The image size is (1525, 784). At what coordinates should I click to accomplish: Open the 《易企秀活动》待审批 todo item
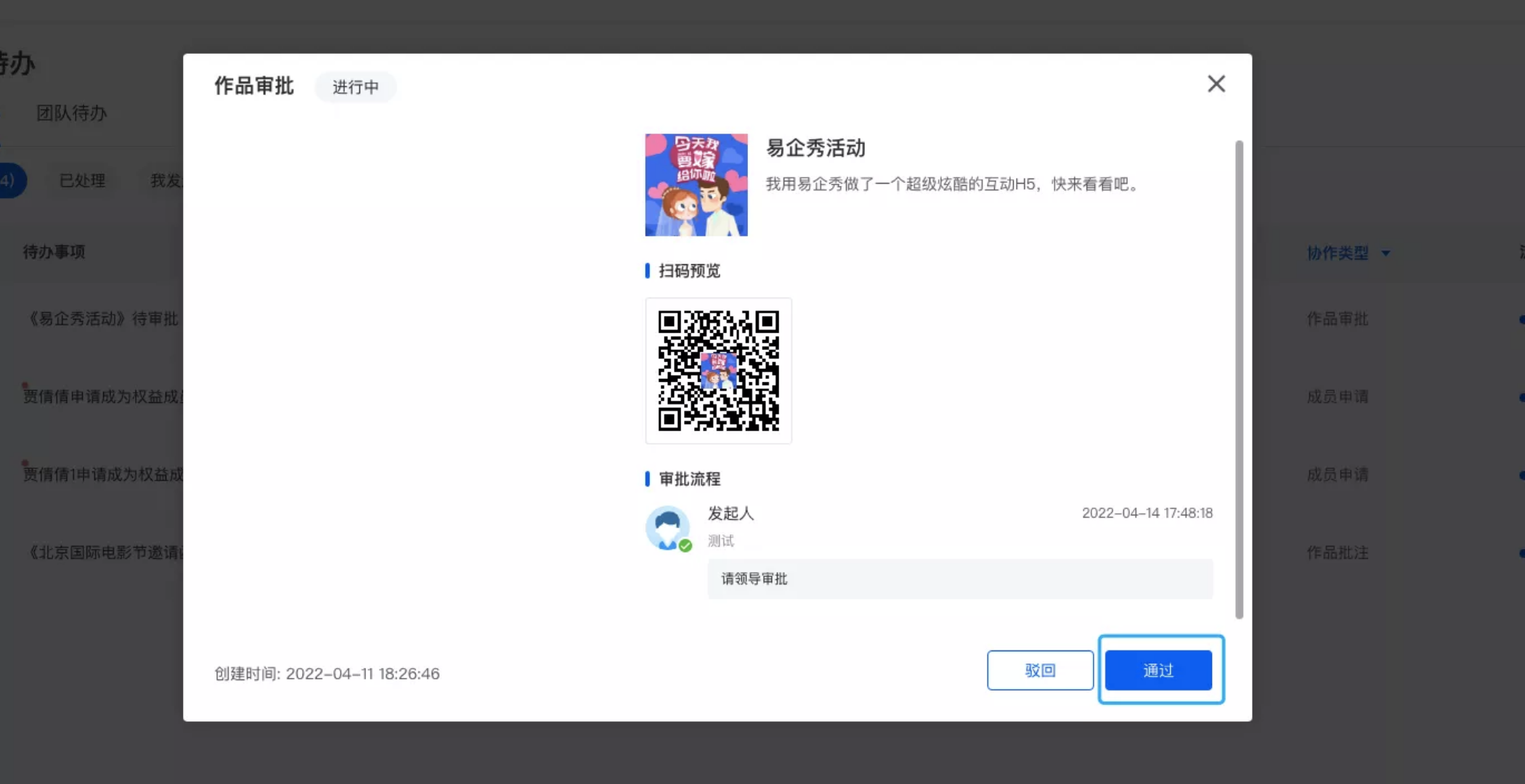[102, 319]
